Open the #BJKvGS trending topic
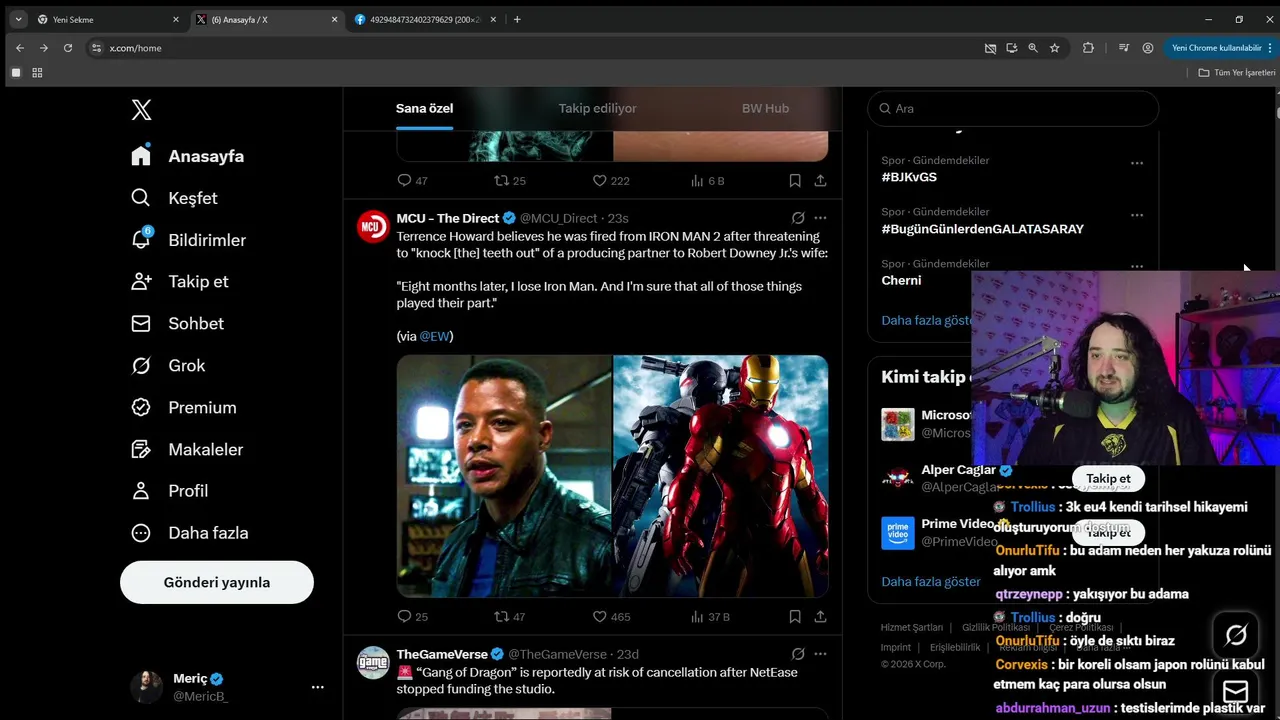1280x720 pixels. (x=909, y=177)
